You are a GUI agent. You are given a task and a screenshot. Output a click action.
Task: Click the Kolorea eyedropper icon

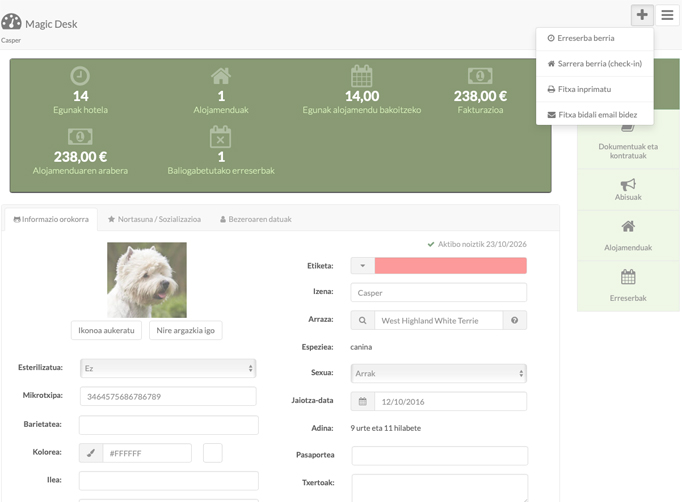91,453
